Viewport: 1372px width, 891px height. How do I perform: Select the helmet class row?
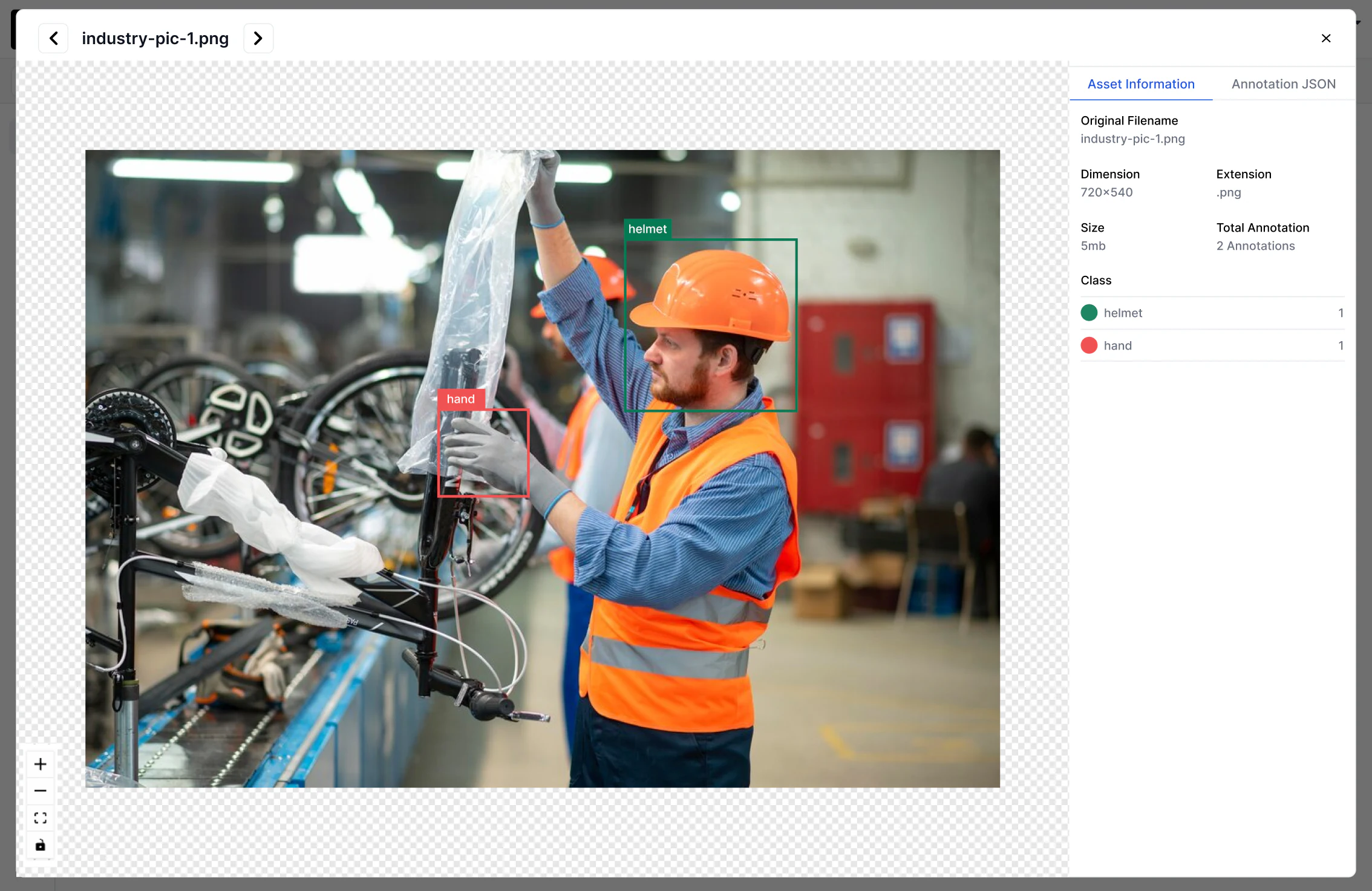[1212, 313]
